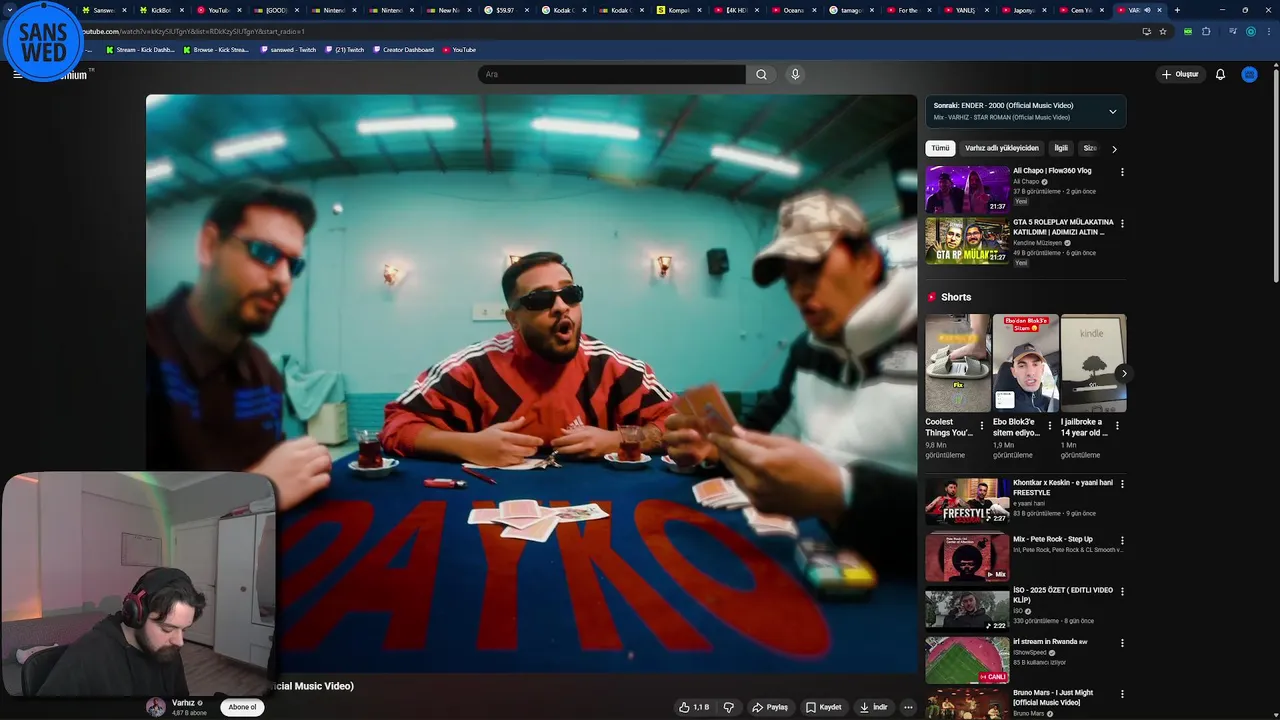Open options for I jailbroke short
The width and height of the screenshot is (1280, 720).
(x=1117, y=426)
